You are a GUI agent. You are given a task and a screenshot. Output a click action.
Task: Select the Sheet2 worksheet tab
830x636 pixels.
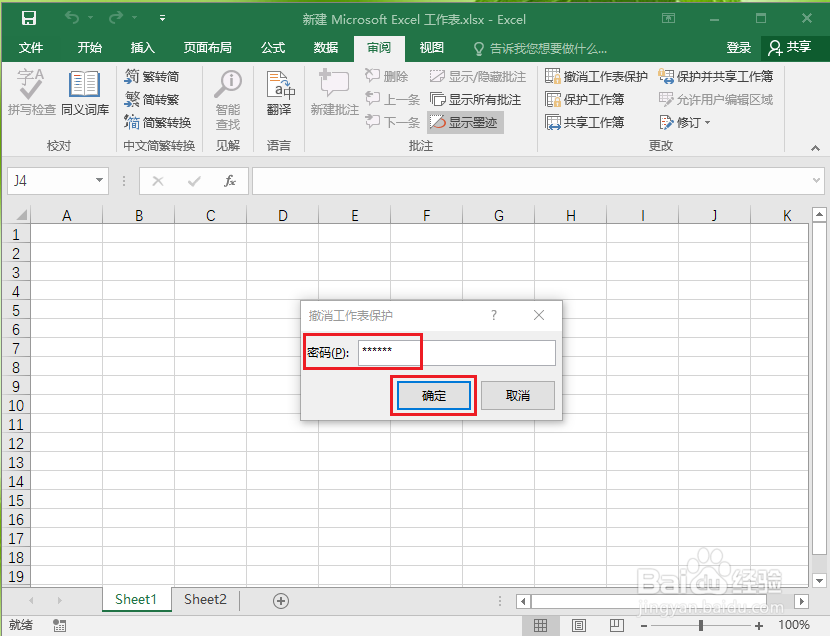[204, 599]
